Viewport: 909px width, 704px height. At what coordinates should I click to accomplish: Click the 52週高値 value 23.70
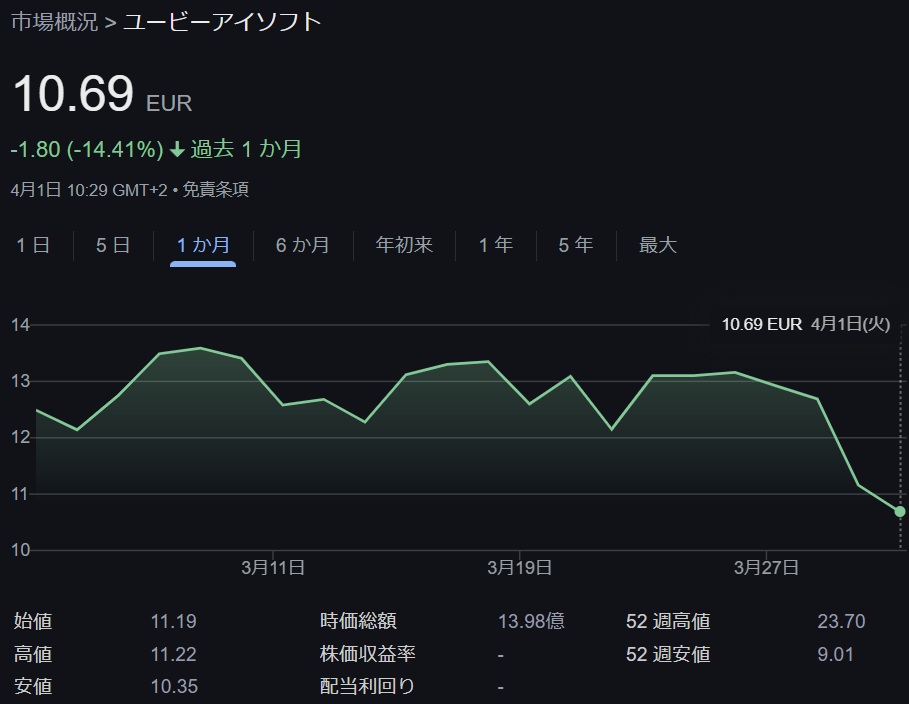click(x=841, y=622)
